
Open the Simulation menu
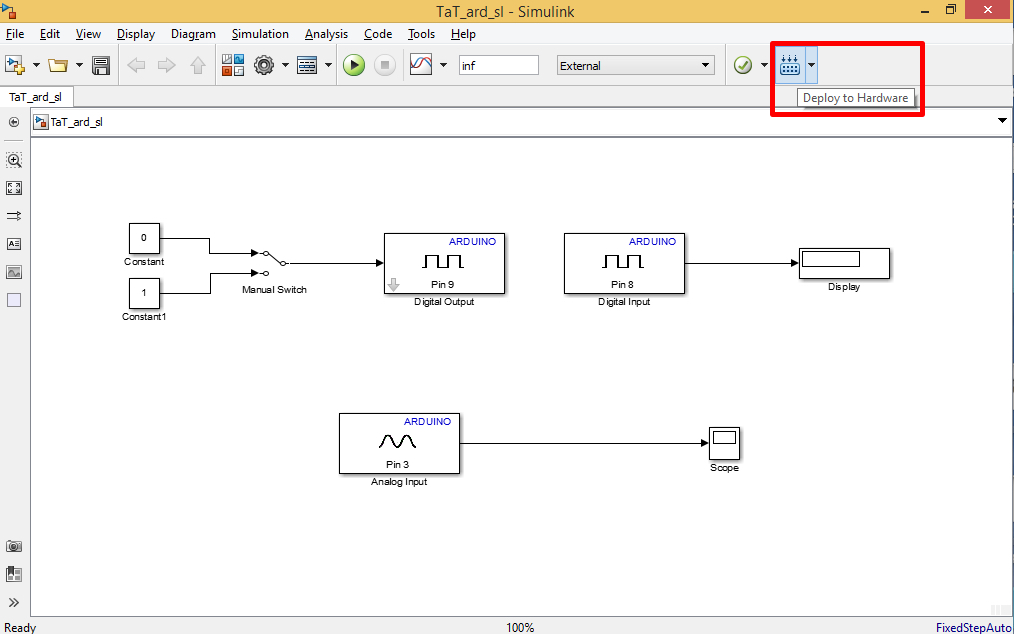(260, 34)
